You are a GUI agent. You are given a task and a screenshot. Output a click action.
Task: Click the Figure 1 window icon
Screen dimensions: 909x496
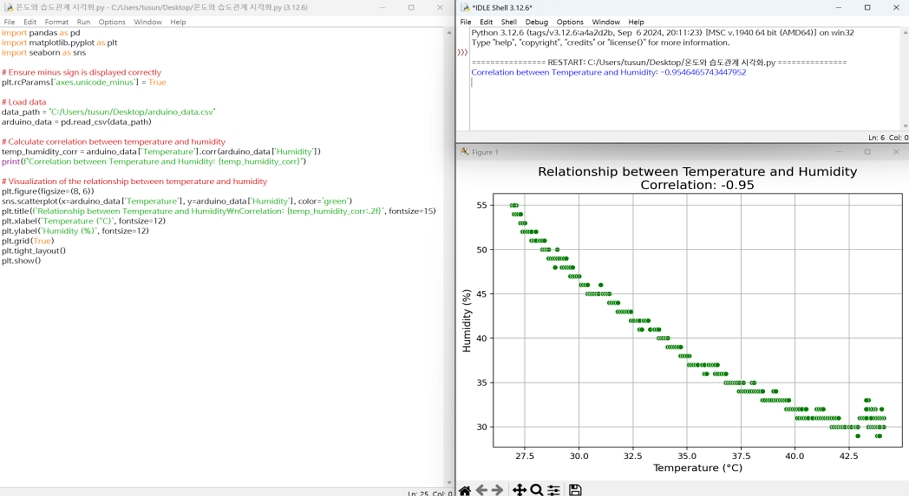[465, 152]
